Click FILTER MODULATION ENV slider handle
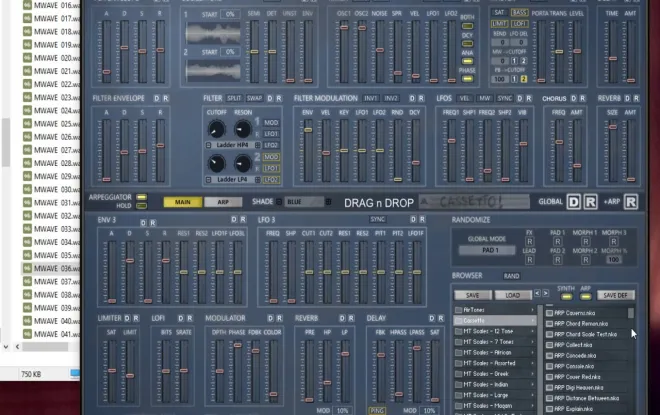Viewport: 660px width, 415px height. coord(308,130)
